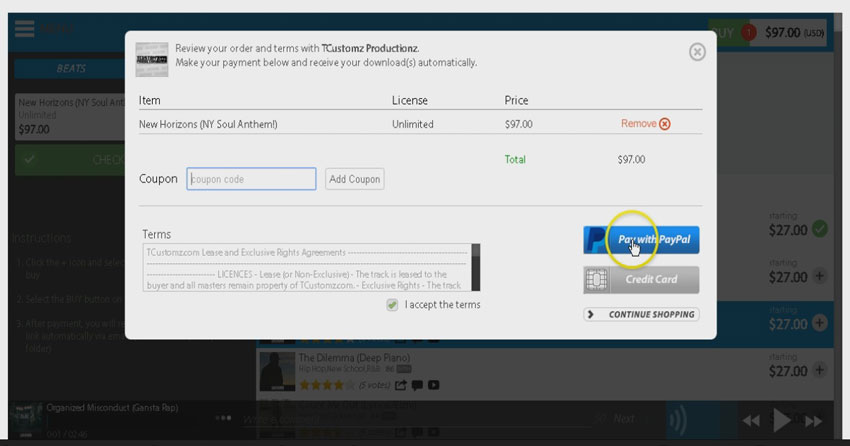
Task: Choose Credit Card payment
Action: pos(641,280)
